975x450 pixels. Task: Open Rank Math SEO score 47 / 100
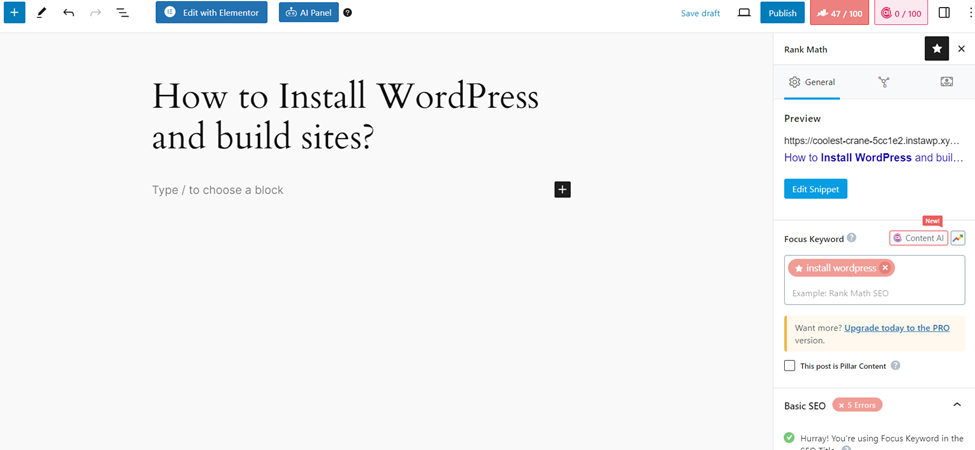pyautogui.click(x=839, y=13)
